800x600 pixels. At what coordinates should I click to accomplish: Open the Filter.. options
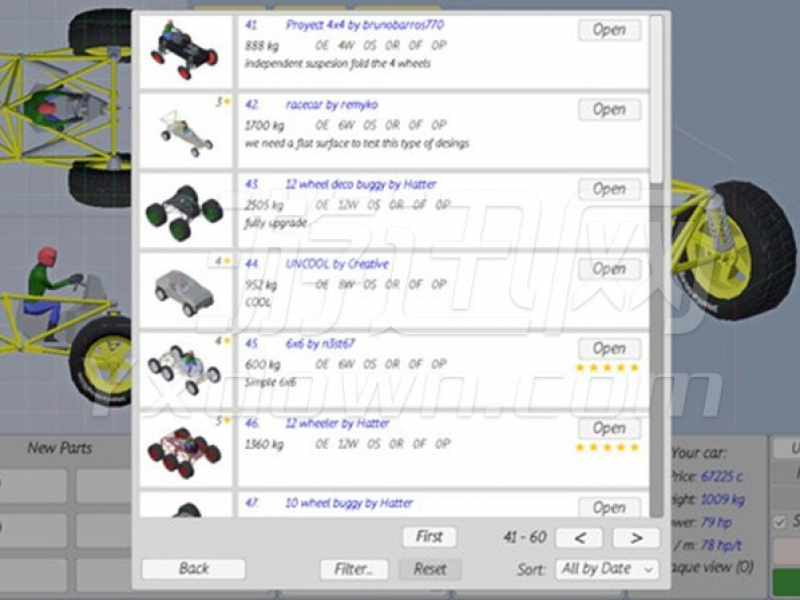(x=354, y=569)
